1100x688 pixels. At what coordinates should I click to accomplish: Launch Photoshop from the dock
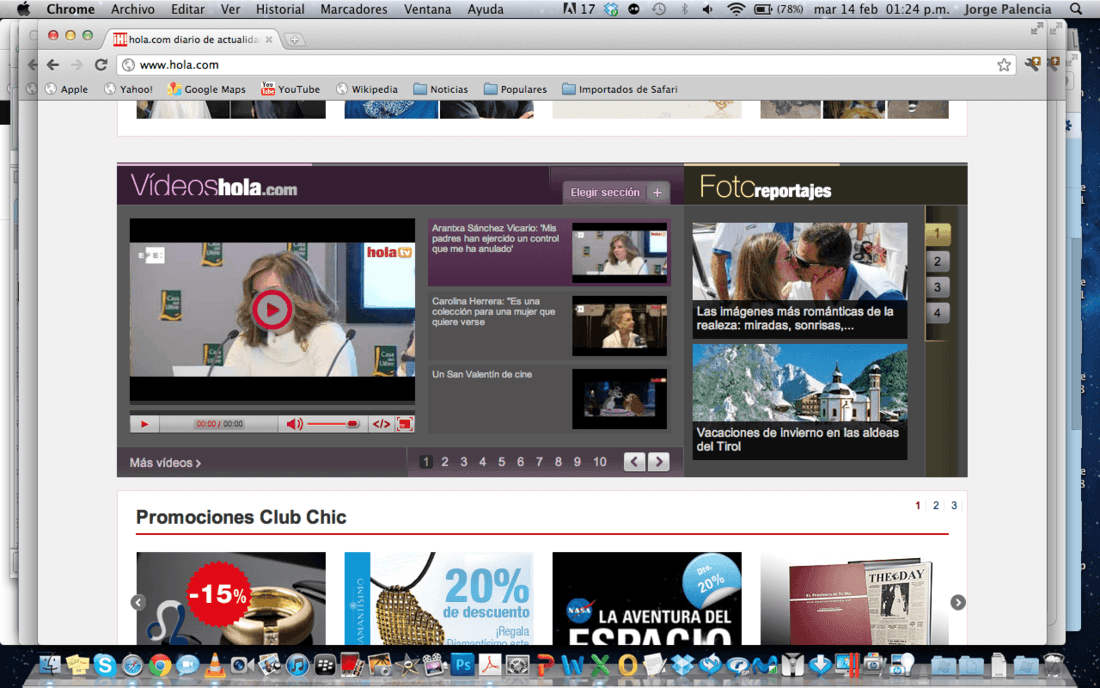(462, 664)
